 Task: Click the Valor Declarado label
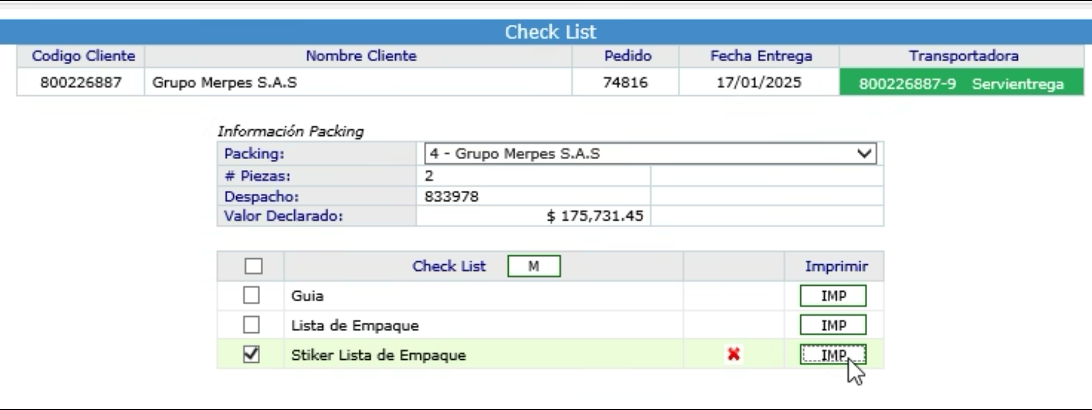(x=283, y=216)
